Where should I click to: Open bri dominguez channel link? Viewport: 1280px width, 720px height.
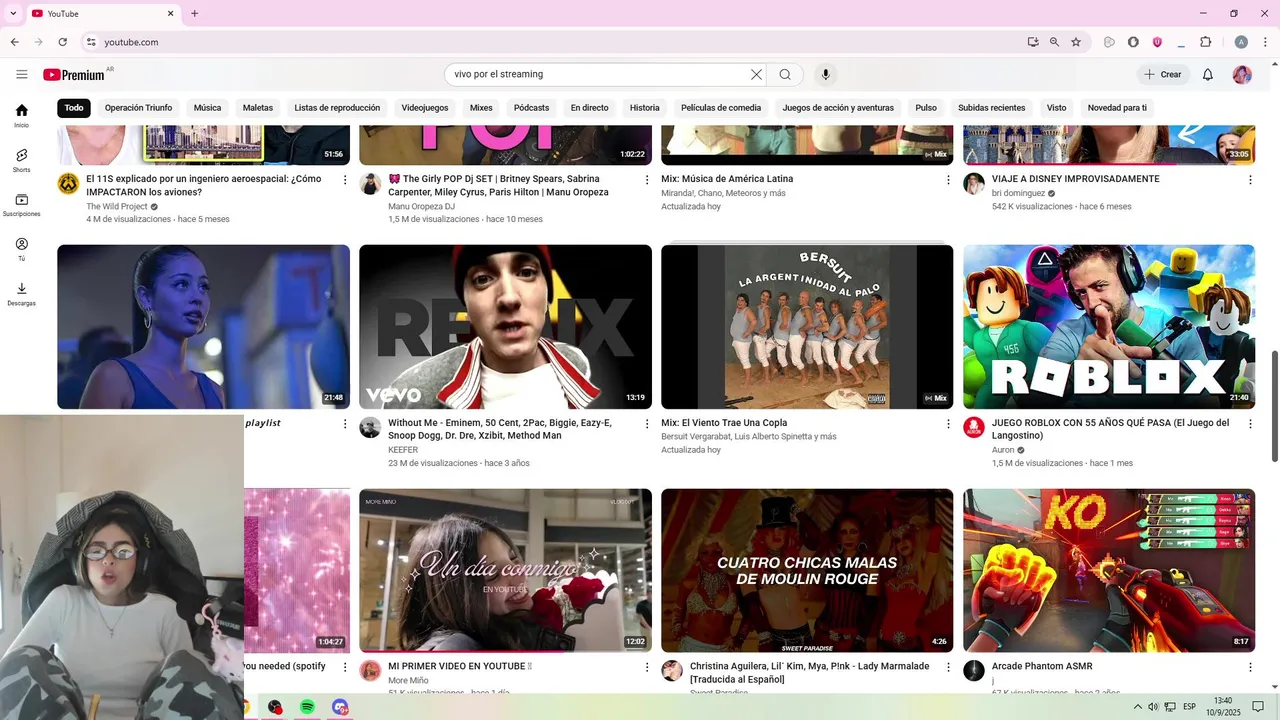point(1018,193)
